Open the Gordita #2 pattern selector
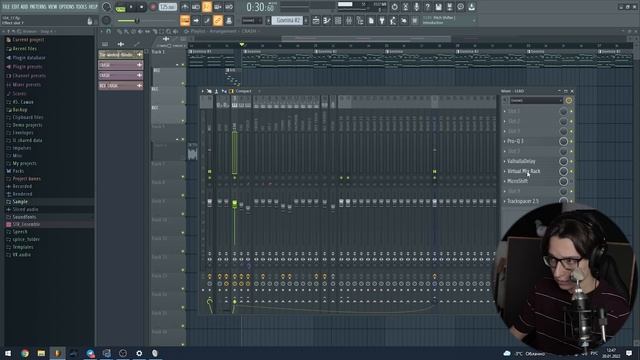 (x=288, y=20)
